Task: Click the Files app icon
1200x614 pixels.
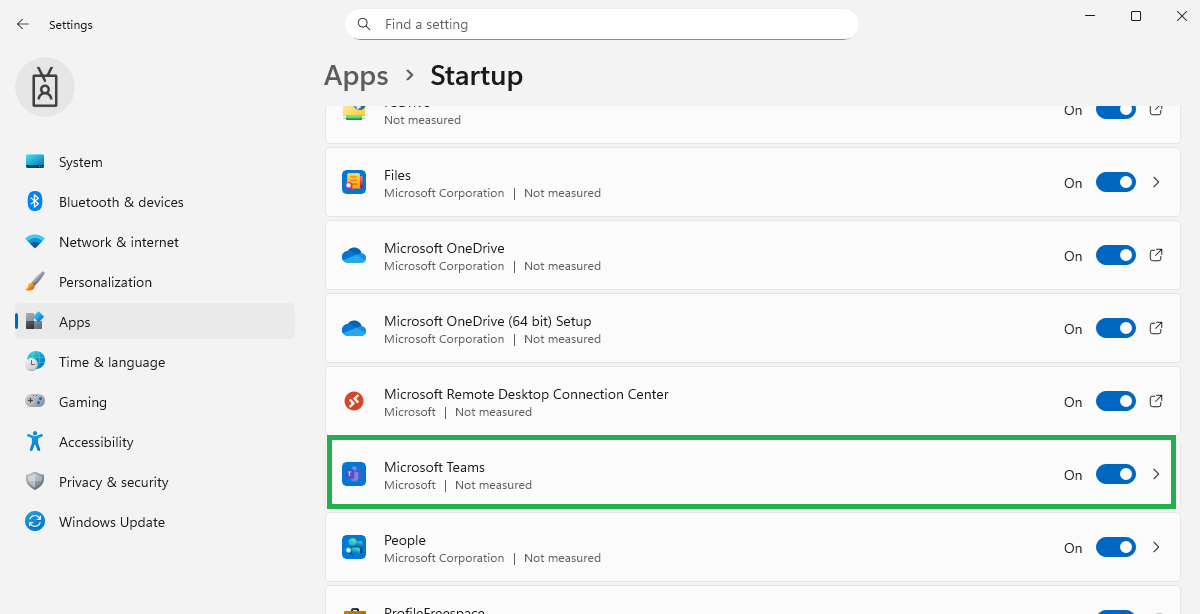Action: pyautogui.click(x=354, y=183)
